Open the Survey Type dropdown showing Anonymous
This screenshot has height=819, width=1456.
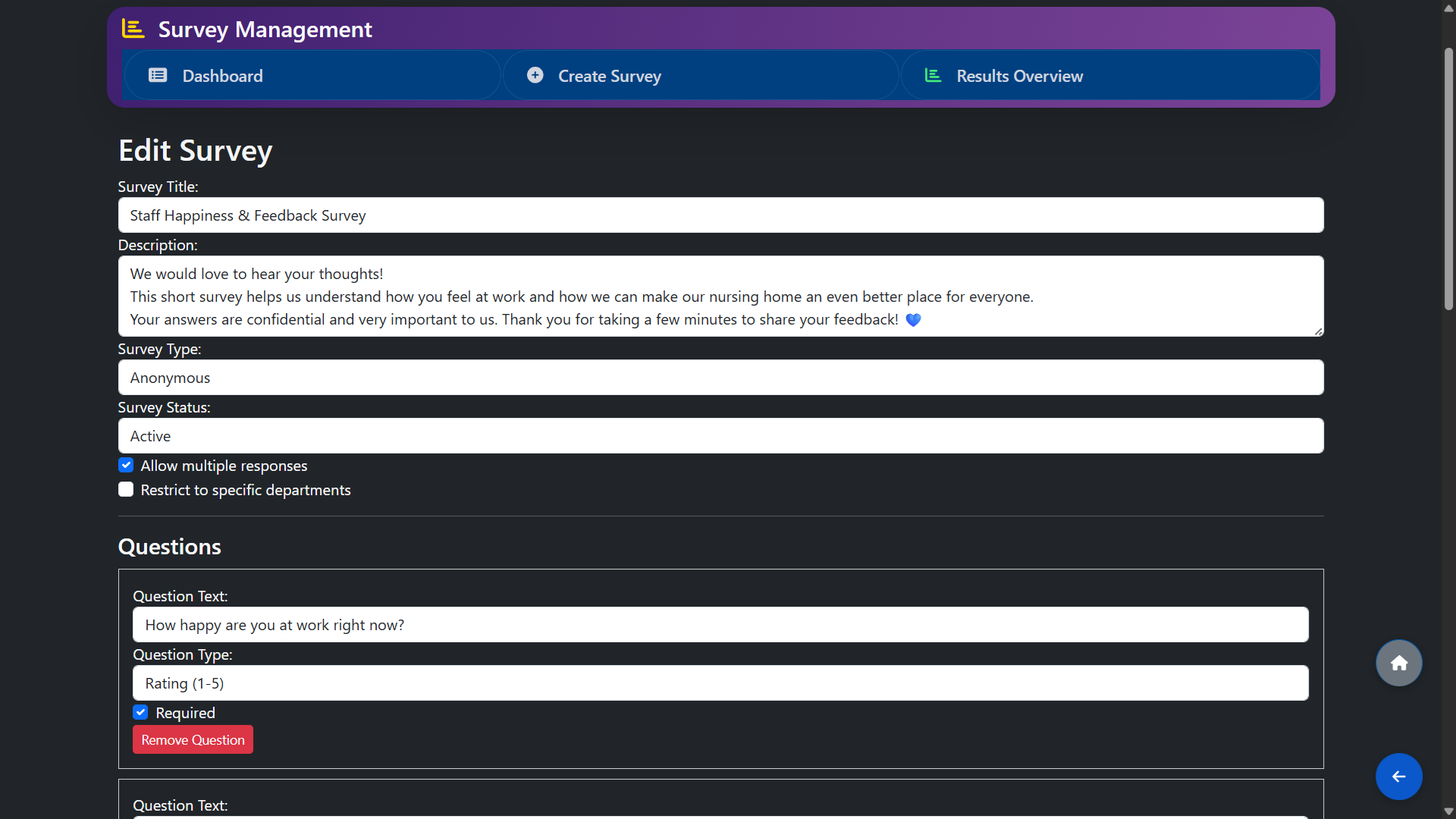(720, 377)
